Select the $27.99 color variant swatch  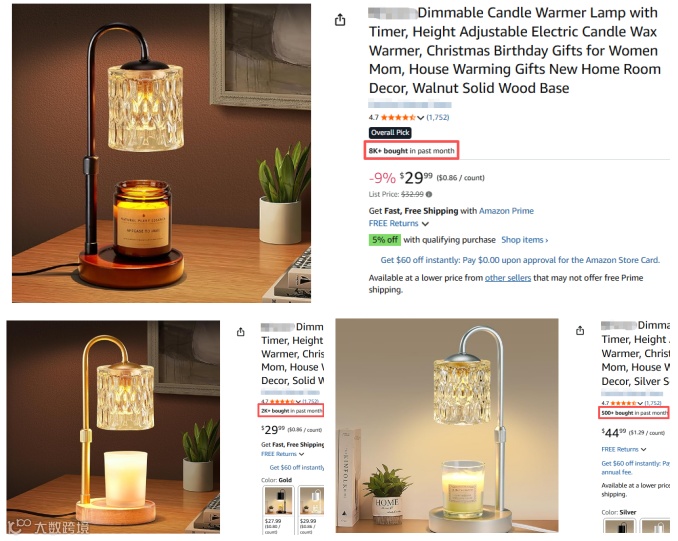tap(278, 510)
